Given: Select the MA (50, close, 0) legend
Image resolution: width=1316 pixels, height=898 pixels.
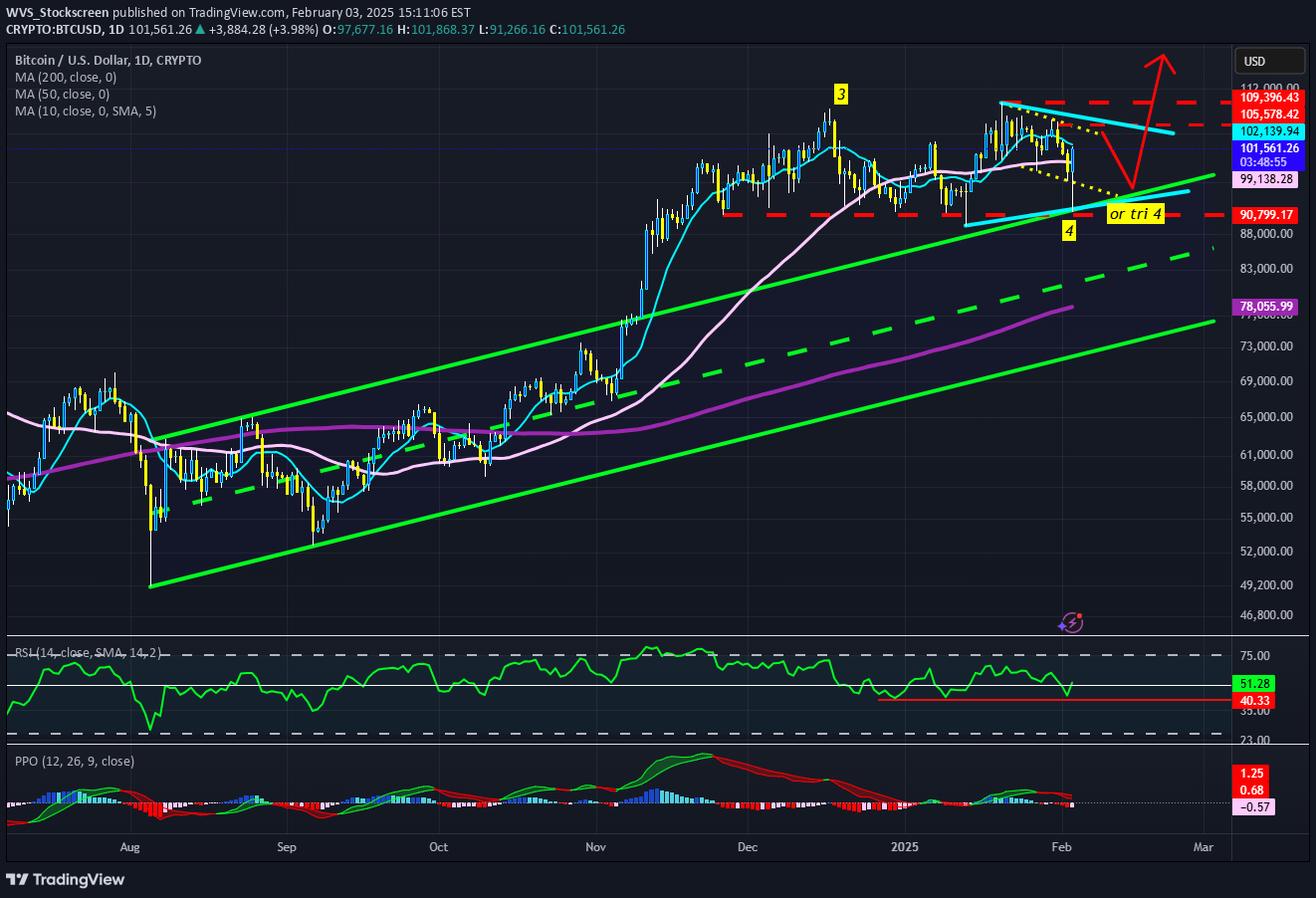Looking at the screenshot, I should [62, 94].
